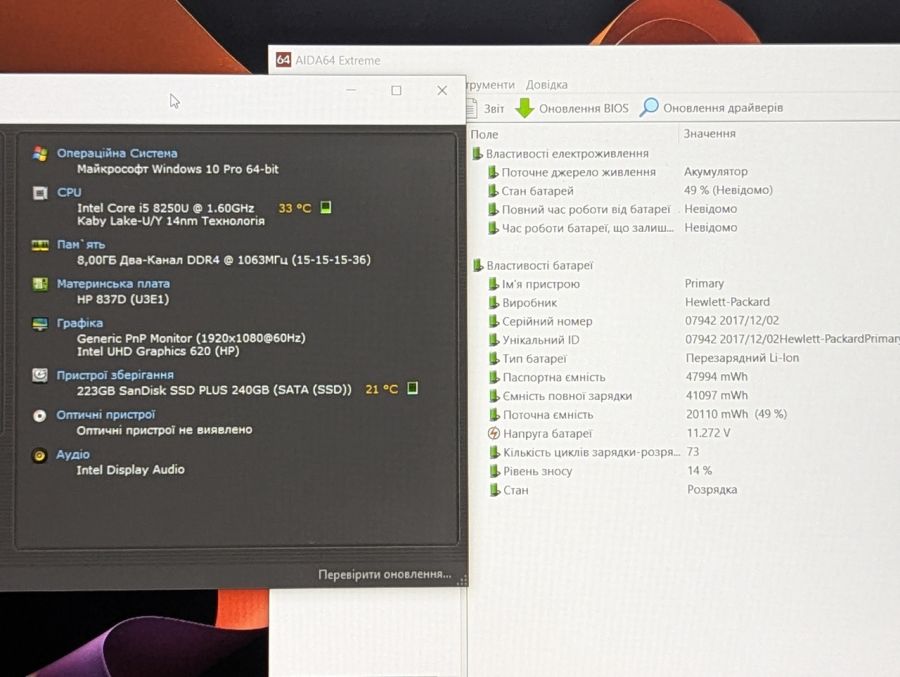
Task: Click the magnifier icon for Оновлення драйверів
Action: tap(649, 107)
